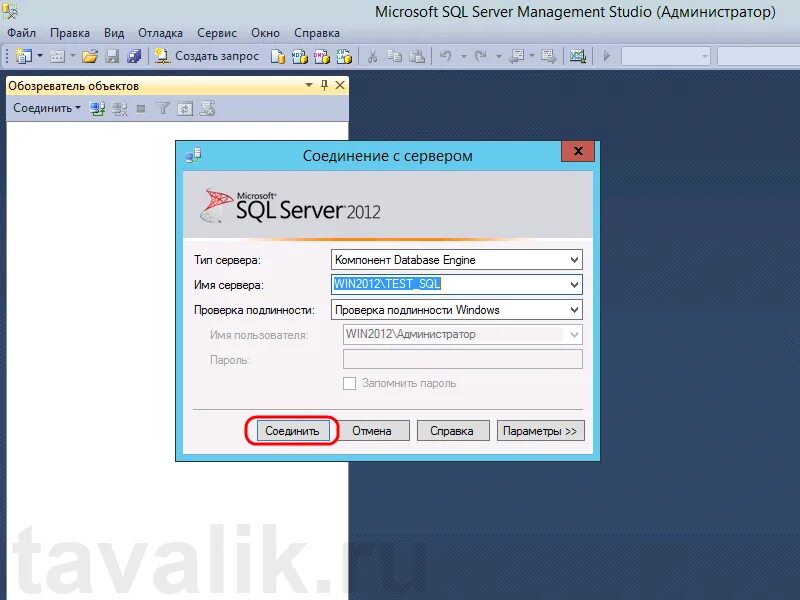Click the Redo arrow icon
The width and height of the screenshot is (800, 600).
click(x=480, y=56)
